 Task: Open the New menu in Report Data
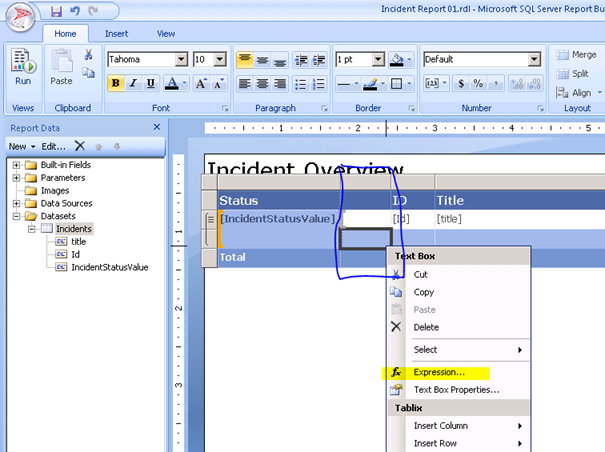19,146
